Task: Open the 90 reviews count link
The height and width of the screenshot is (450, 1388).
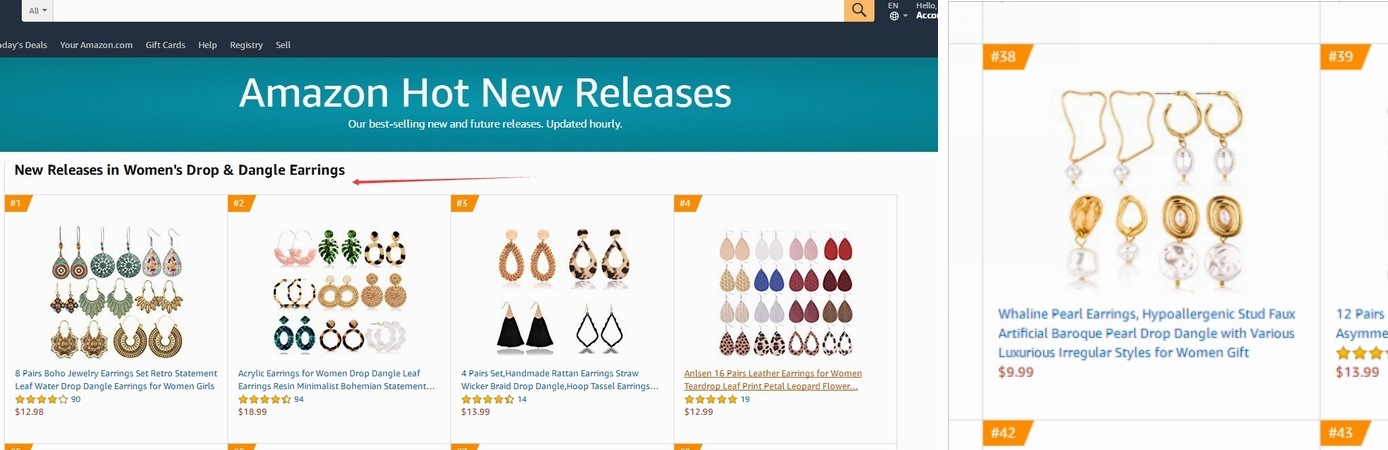Action: pyautogui.click(x=75, y=399)
